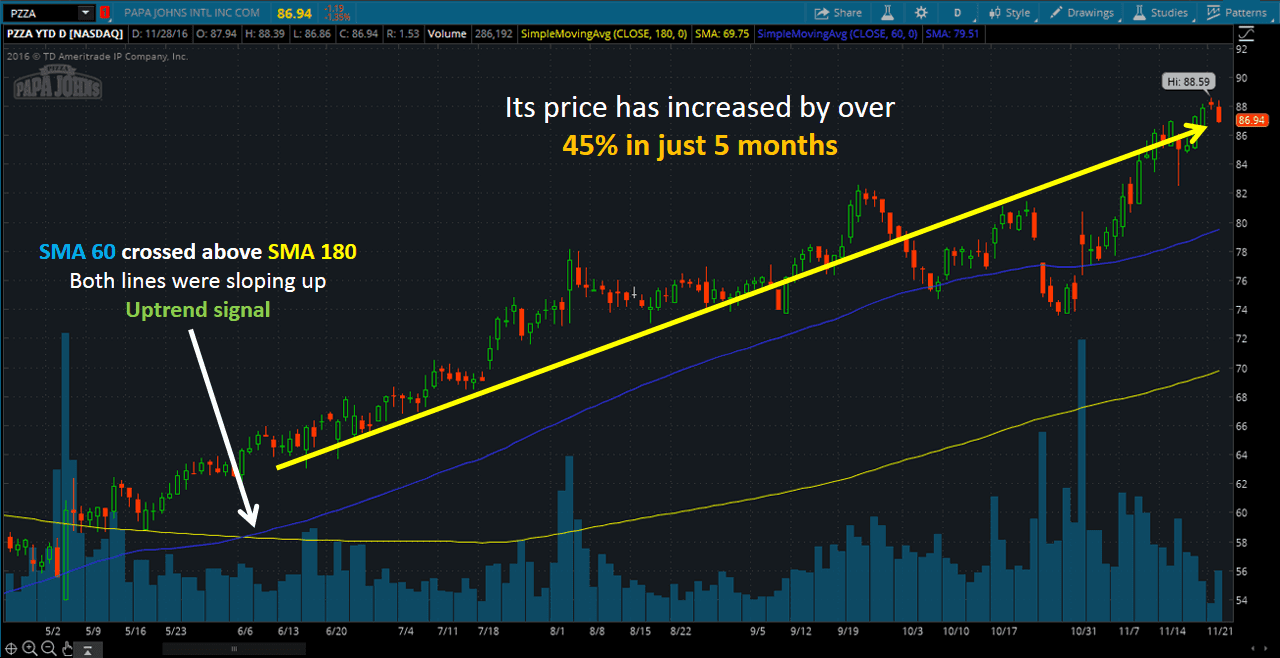
Task: Select SimpleMovingAvg (CLOSE, 60, 0) study label
Action: click(838, 34)
